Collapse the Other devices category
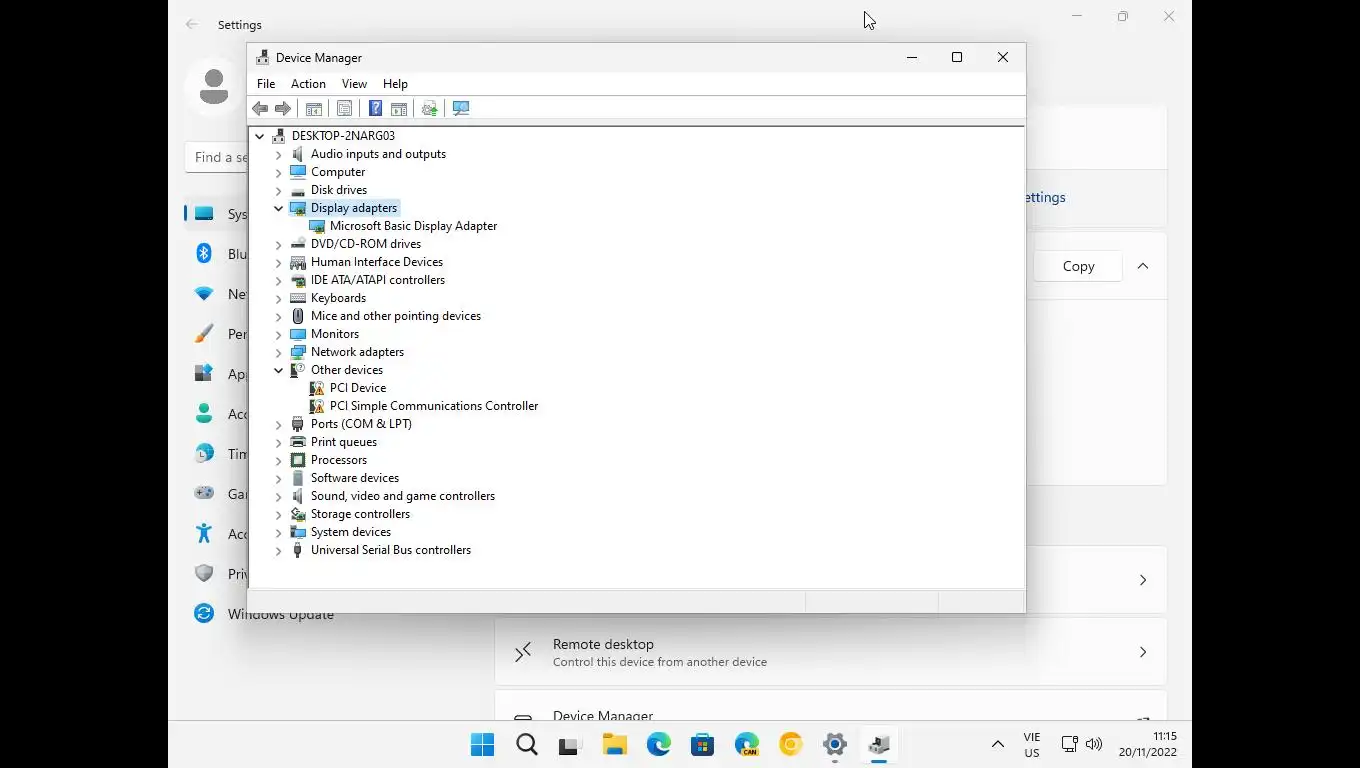The width and height of the screenshot is (1360, 768). (279, 370)
